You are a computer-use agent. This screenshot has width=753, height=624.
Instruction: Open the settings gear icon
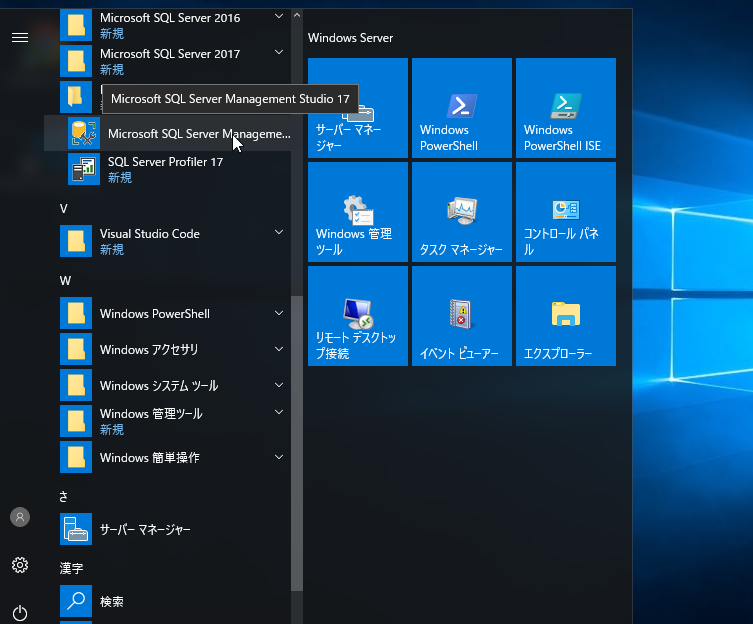pyautogui.click(x=20, y=565)
